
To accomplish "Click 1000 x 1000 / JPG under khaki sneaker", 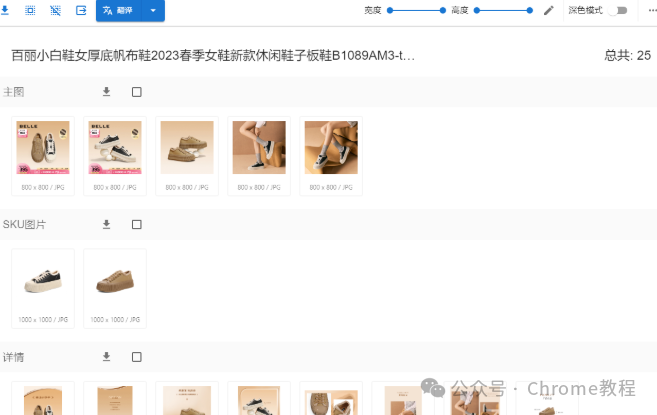I will click(x=115, y=319).
